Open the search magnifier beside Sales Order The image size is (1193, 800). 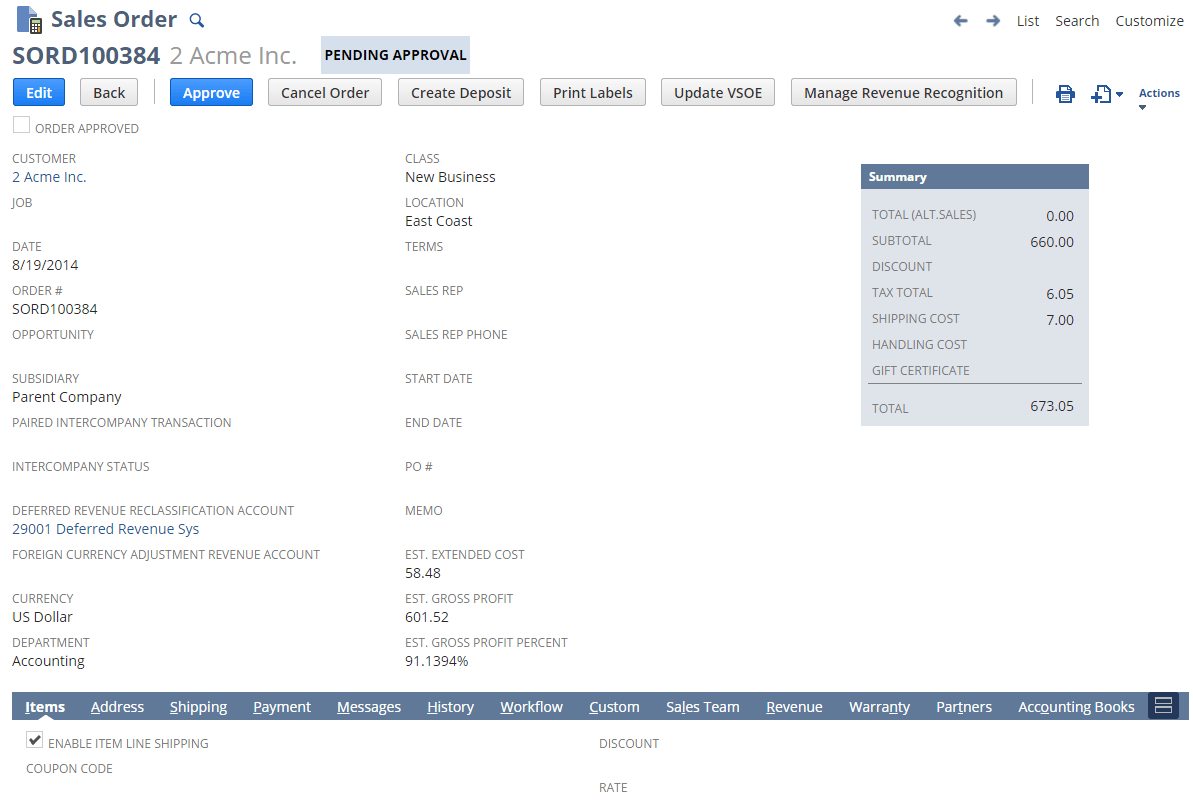click(x=196, y=21)
